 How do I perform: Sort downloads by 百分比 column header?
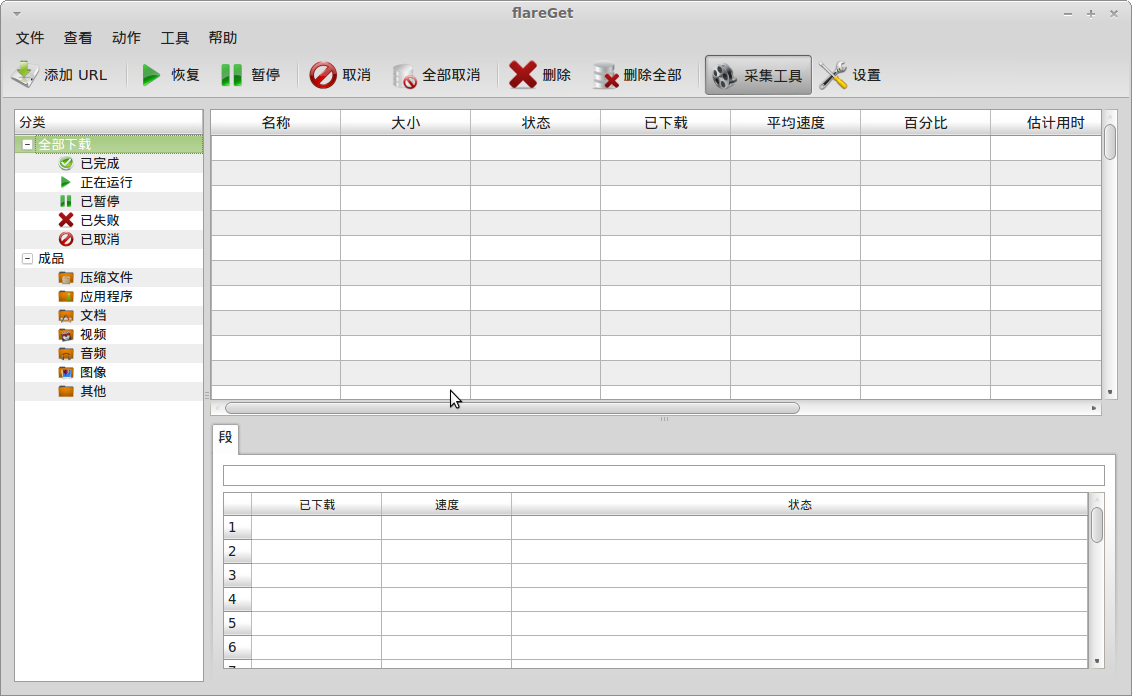pyautogui.click(x=926, y=123)
